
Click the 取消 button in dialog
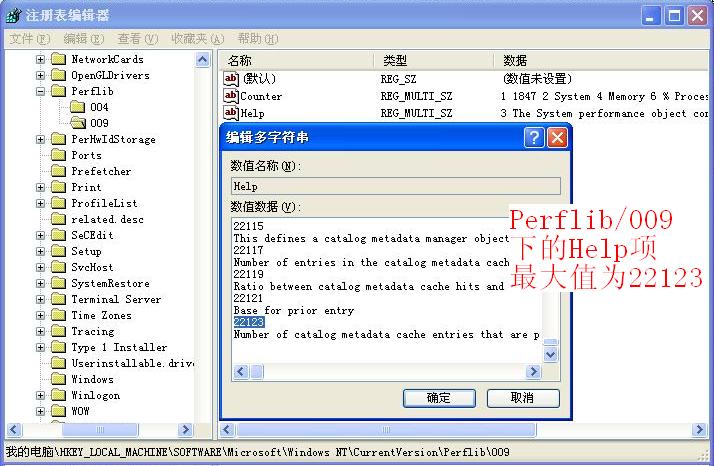pyautogui.click(x=523, y=398)
